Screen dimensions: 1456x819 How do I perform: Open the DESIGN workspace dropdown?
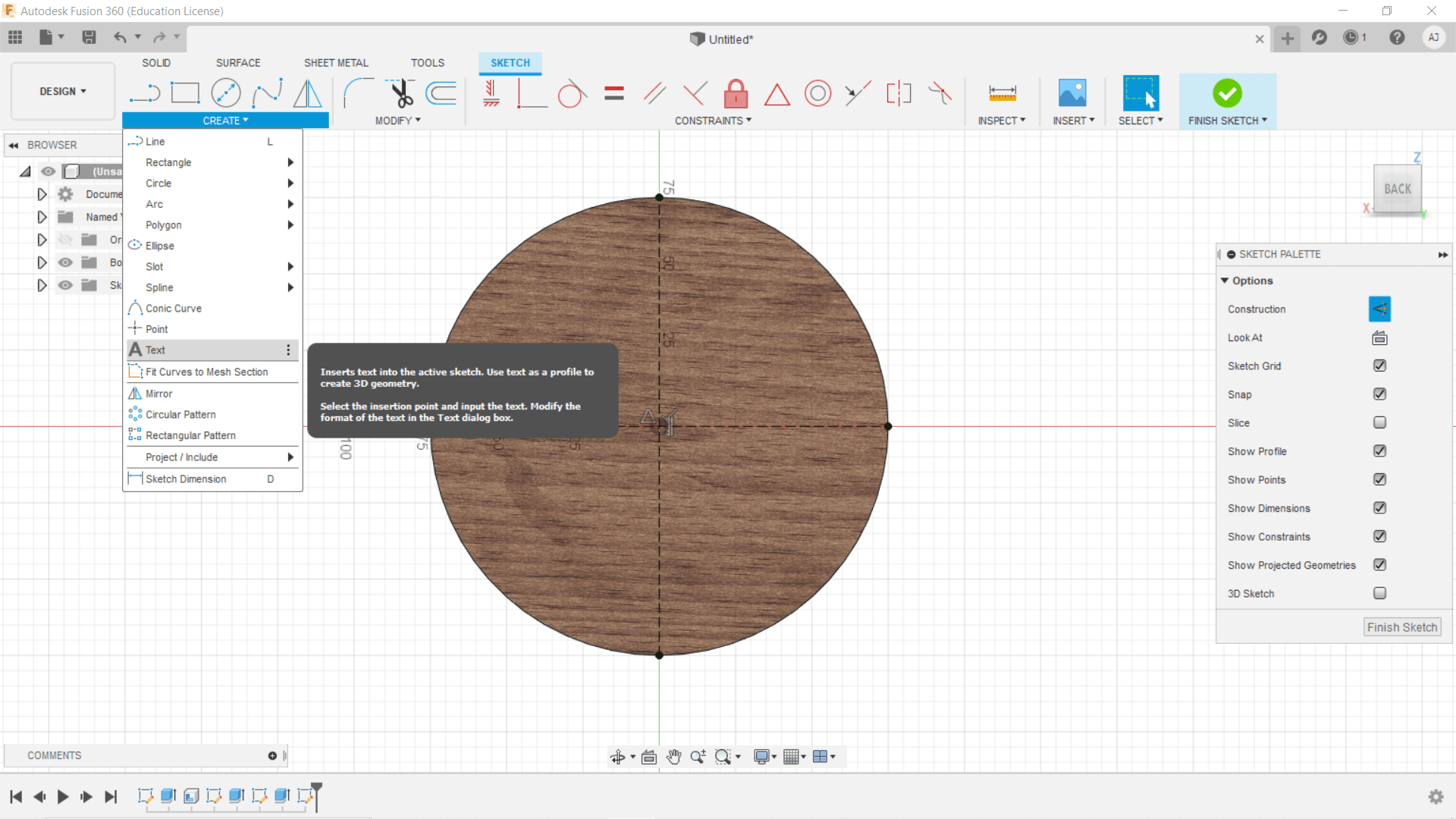(x=63, y=92)
